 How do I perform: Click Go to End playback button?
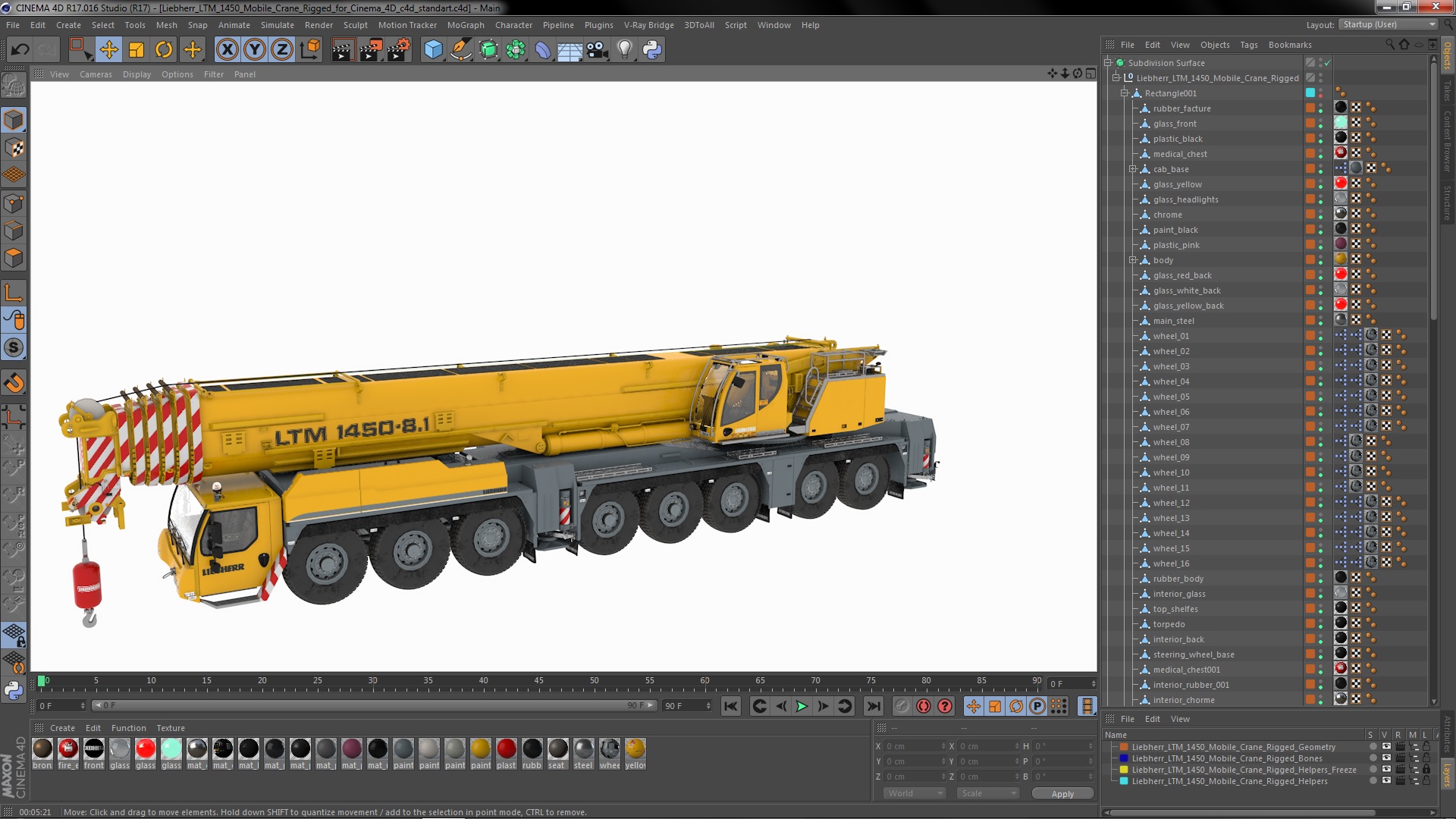(874, 706)
